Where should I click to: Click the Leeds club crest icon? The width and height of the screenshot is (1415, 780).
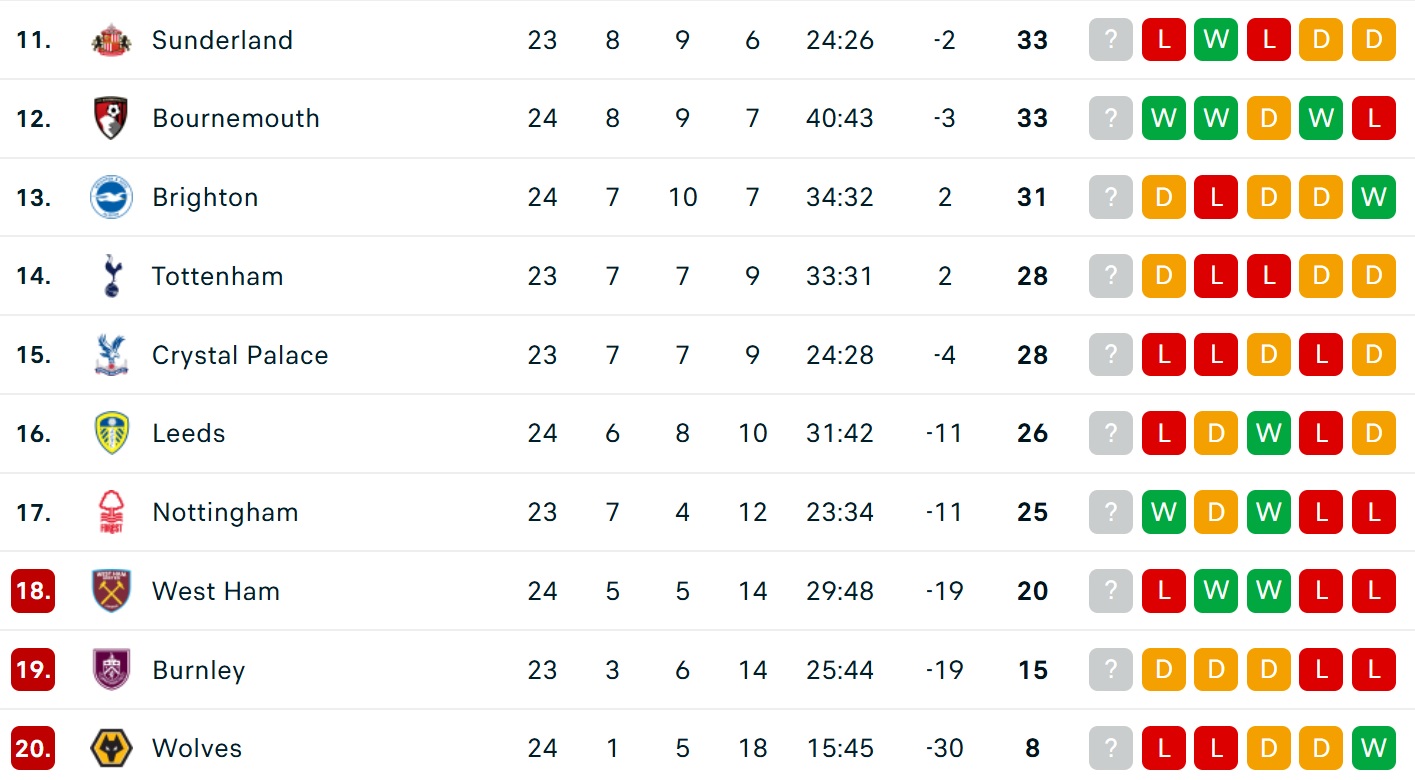point(111,433)
